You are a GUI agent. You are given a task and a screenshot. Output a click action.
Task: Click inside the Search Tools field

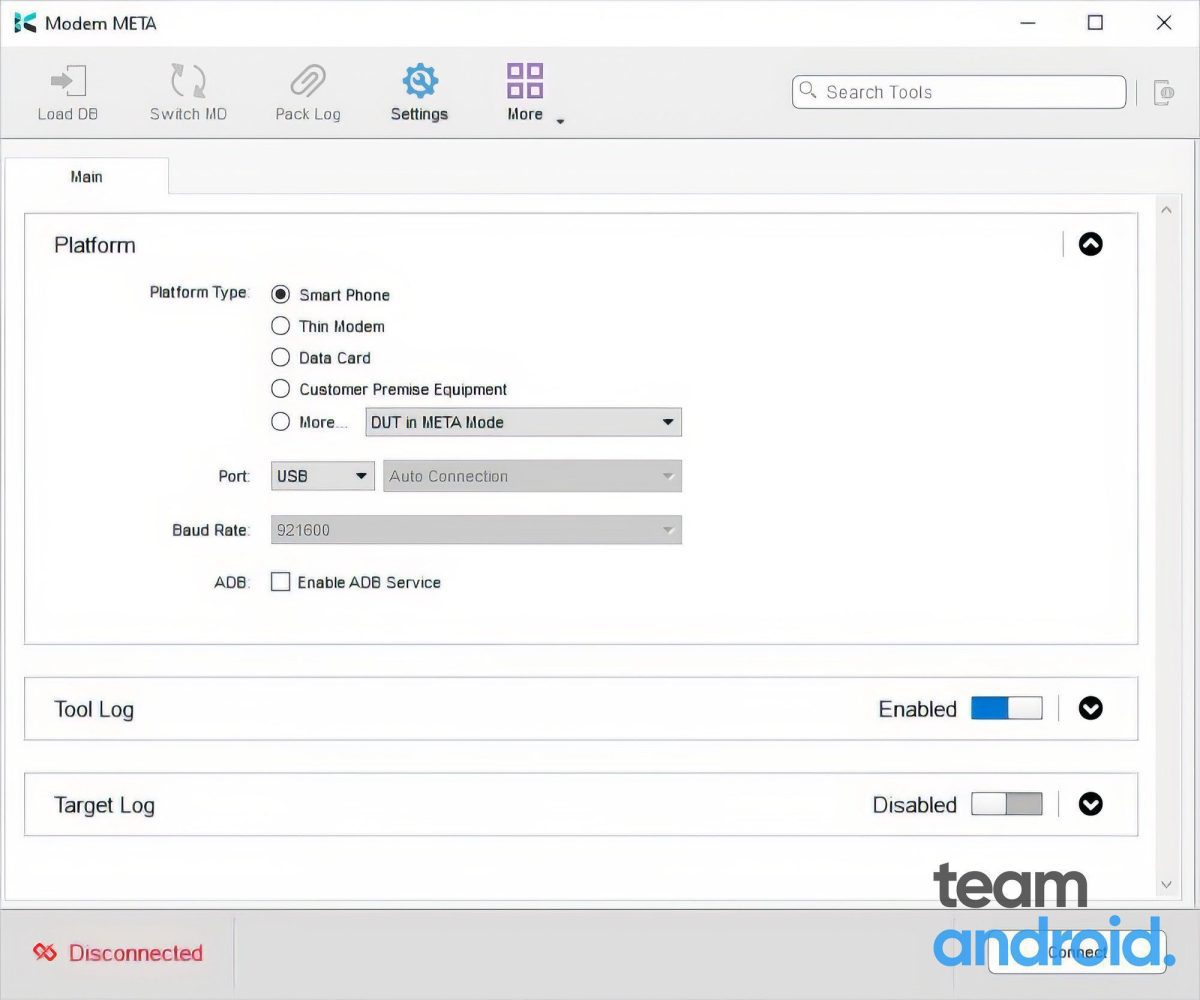[957, 92]
